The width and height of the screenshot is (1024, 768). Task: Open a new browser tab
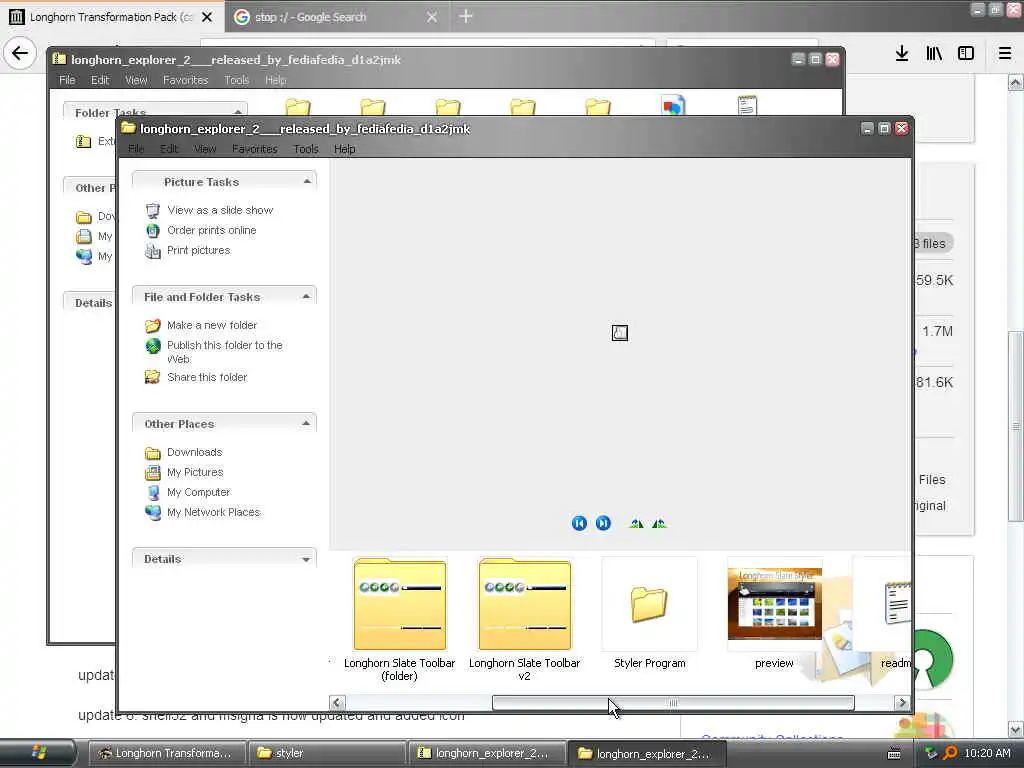466,16
